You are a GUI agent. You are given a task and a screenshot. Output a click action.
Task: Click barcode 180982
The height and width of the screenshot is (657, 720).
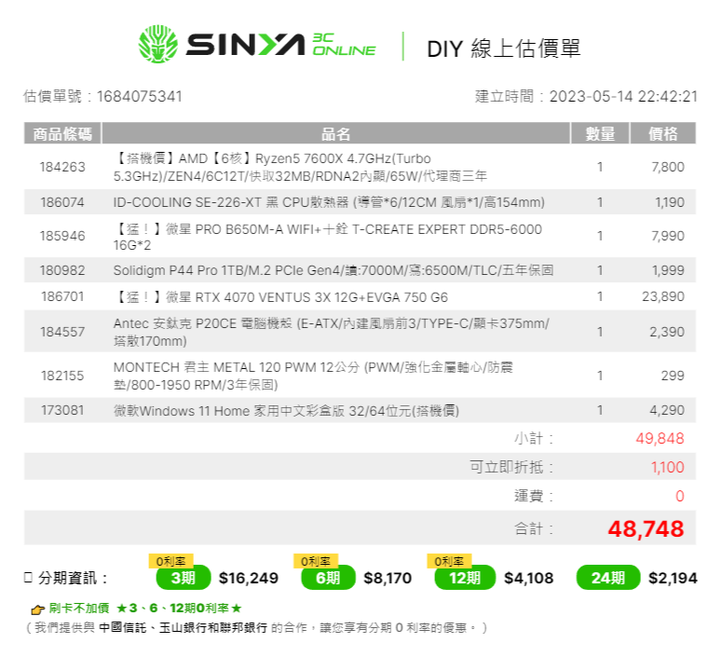point(62,270)
